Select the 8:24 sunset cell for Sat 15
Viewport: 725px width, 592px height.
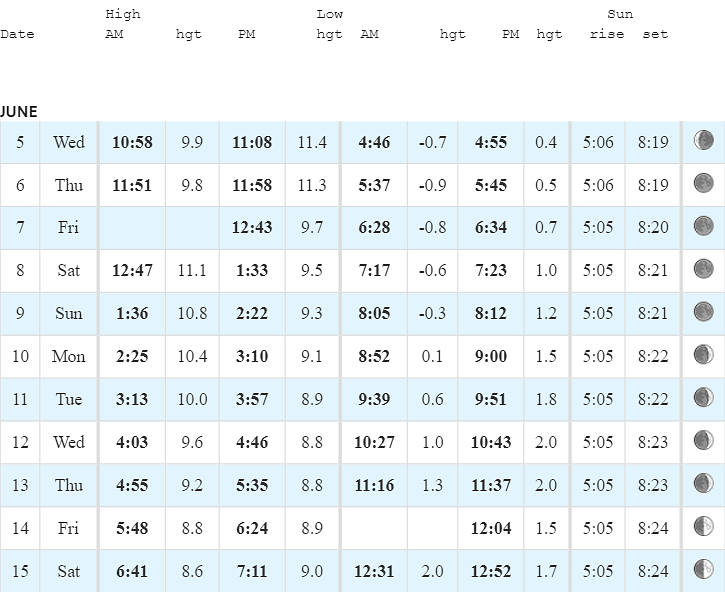tap(653, 571)
